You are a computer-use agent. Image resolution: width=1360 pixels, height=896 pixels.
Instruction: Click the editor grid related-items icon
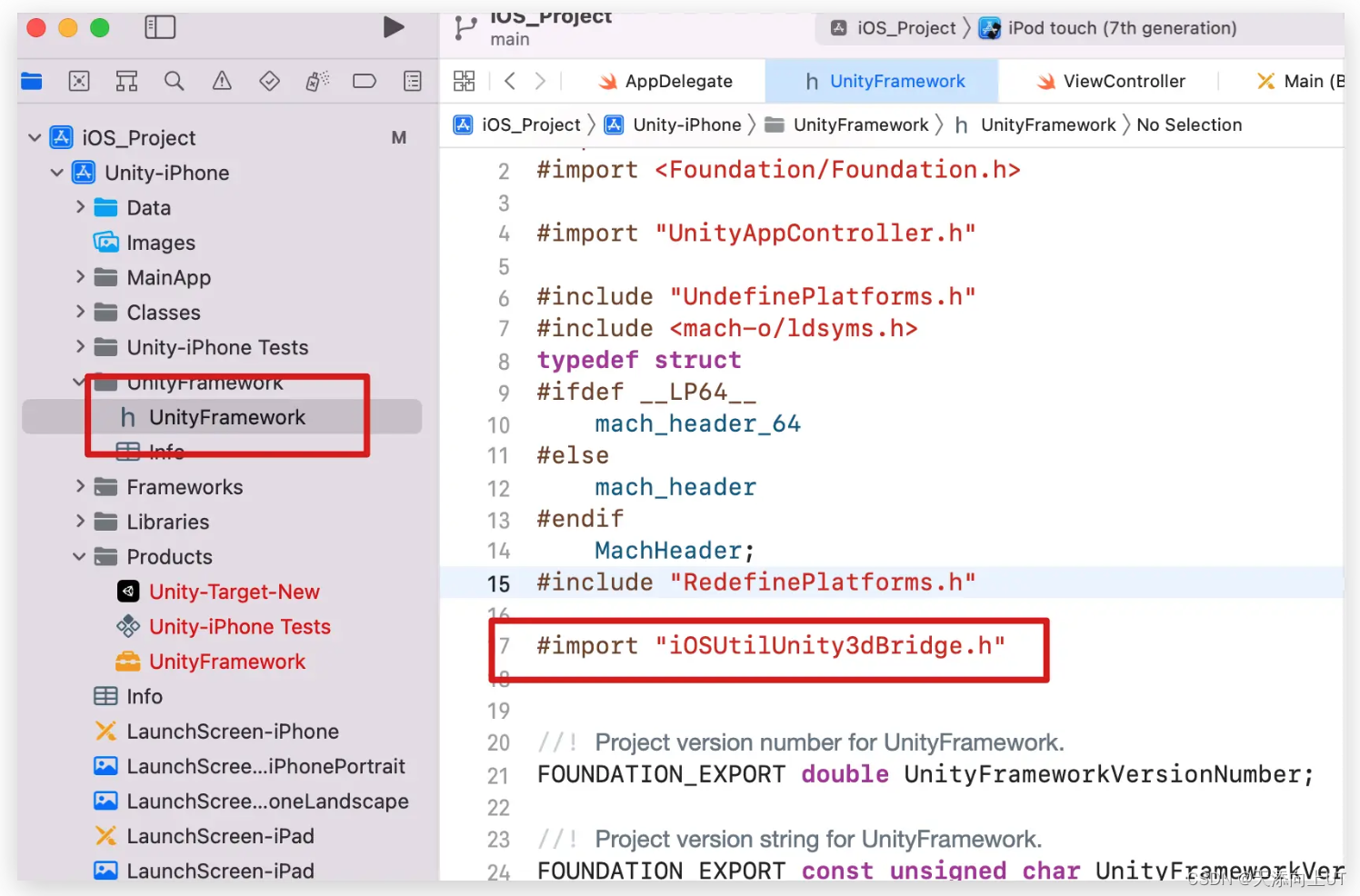coord(464,81)
